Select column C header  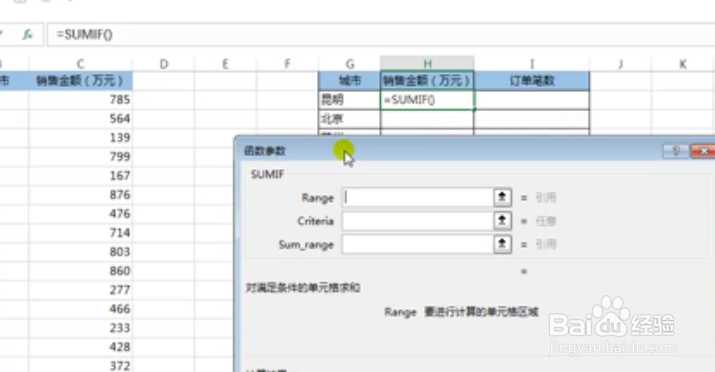click(80, 64)
